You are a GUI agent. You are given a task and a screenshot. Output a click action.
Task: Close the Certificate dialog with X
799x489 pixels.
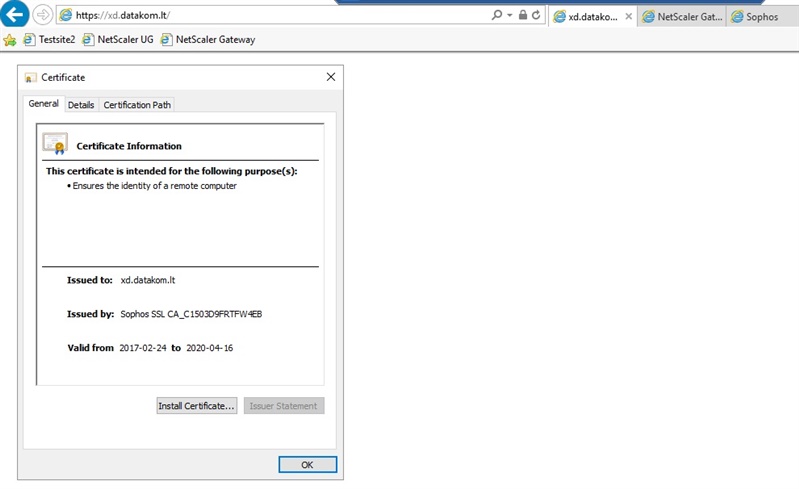(x=331, y=77)
